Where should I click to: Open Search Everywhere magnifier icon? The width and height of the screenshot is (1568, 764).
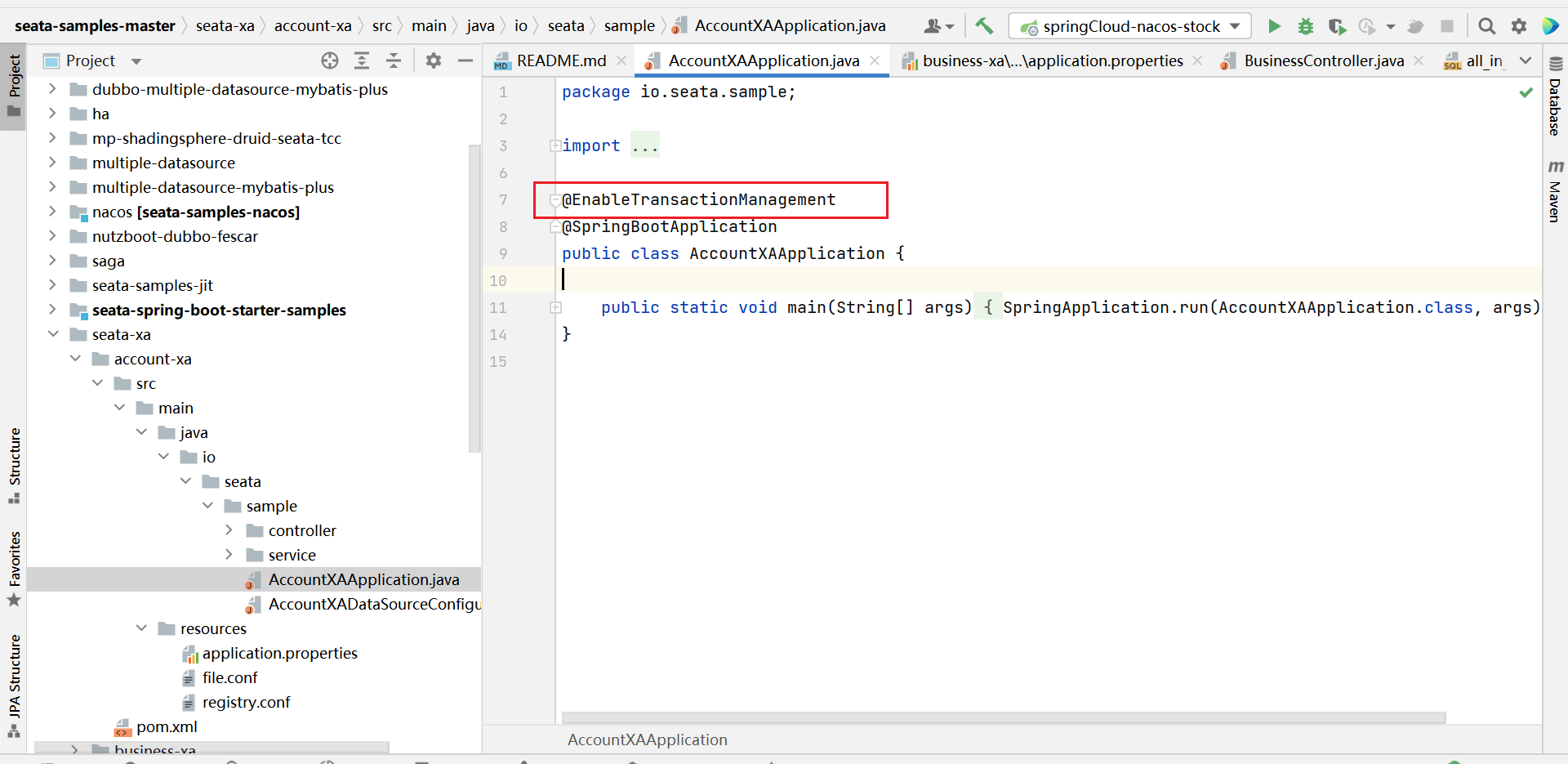pos(1487,26)
